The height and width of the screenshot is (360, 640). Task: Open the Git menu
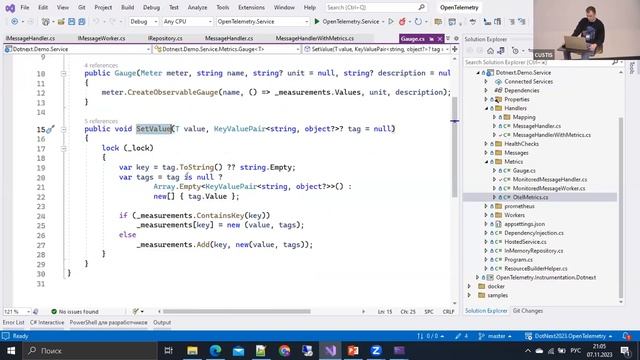tap(82, 7)
